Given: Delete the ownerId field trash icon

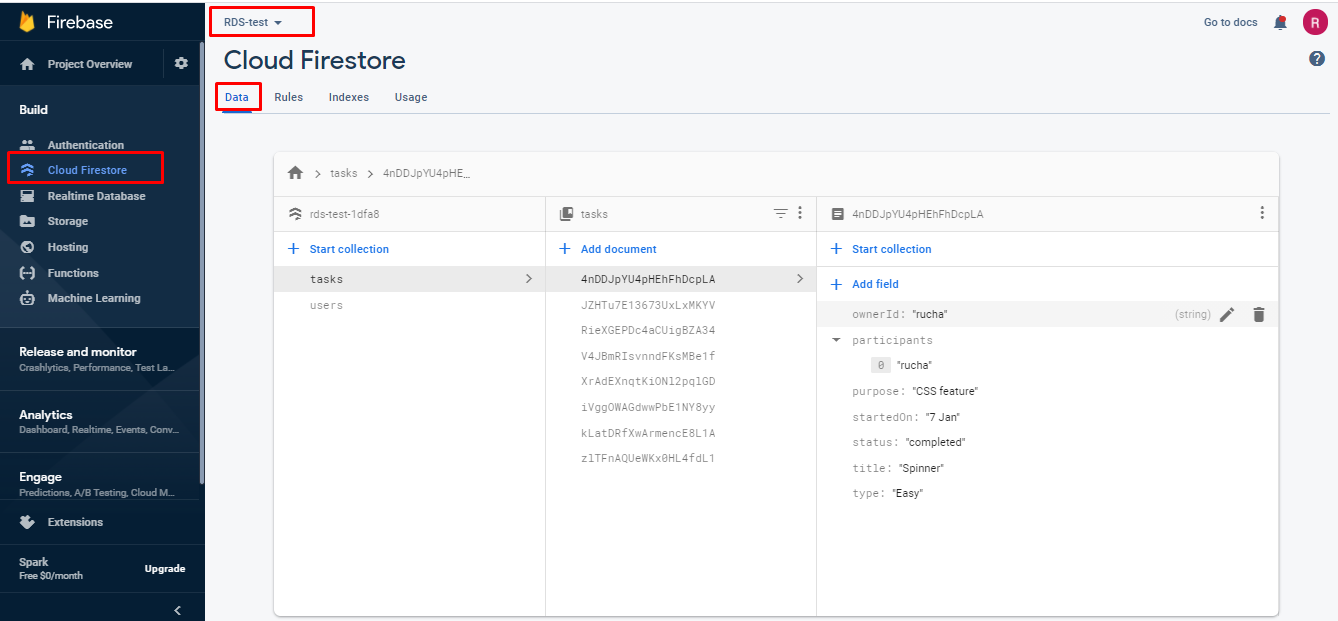Looking at the screenshot, I should pyautogui.click(x=1259, y=314).
